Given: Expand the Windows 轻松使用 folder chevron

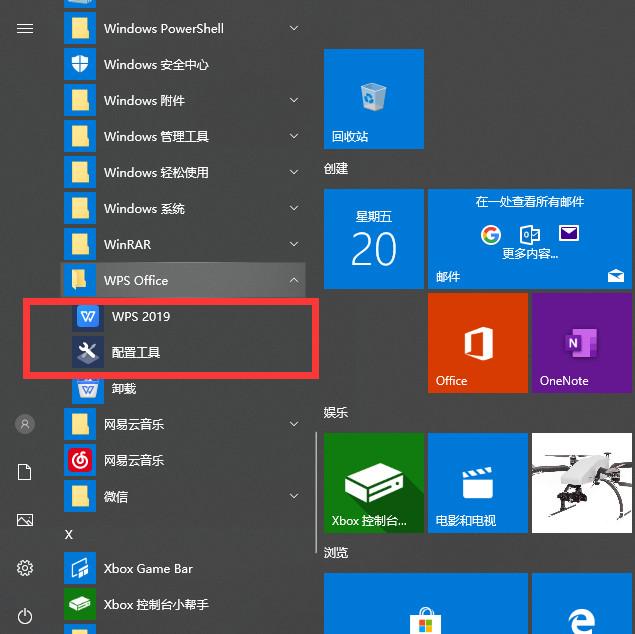Looking at the screenshot, I should 294,172.
